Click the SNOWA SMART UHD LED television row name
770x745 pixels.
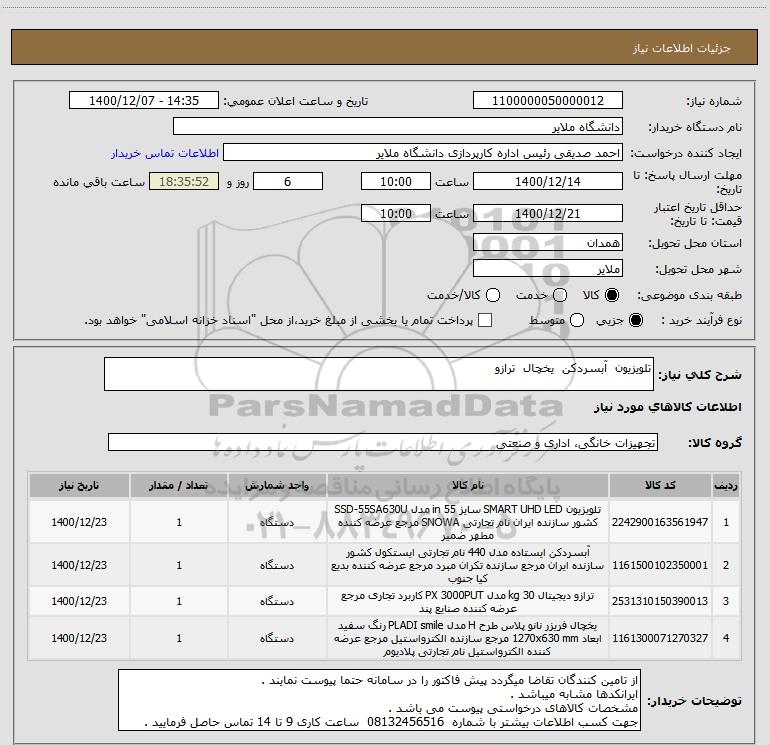coord(468,522)
